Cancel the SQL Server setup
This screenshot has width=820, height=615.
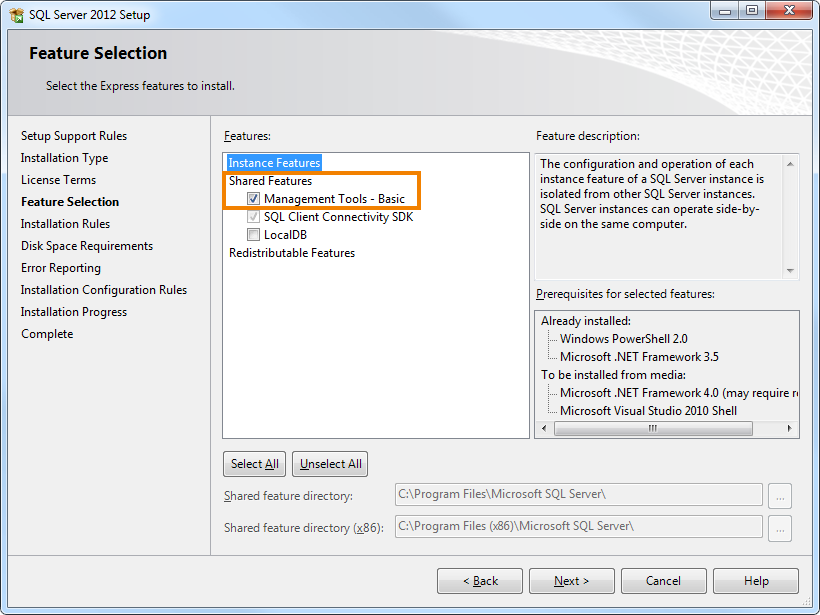click(x=663, y=581)
